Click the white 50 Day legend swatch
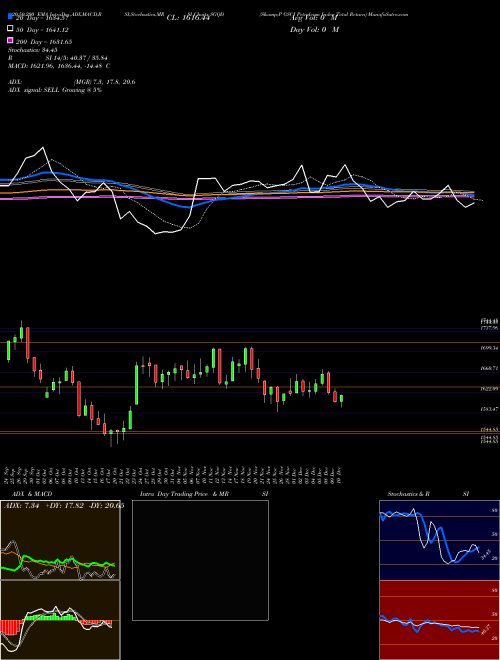The height and width of the screenshot is (660, 500). (10, 29)
